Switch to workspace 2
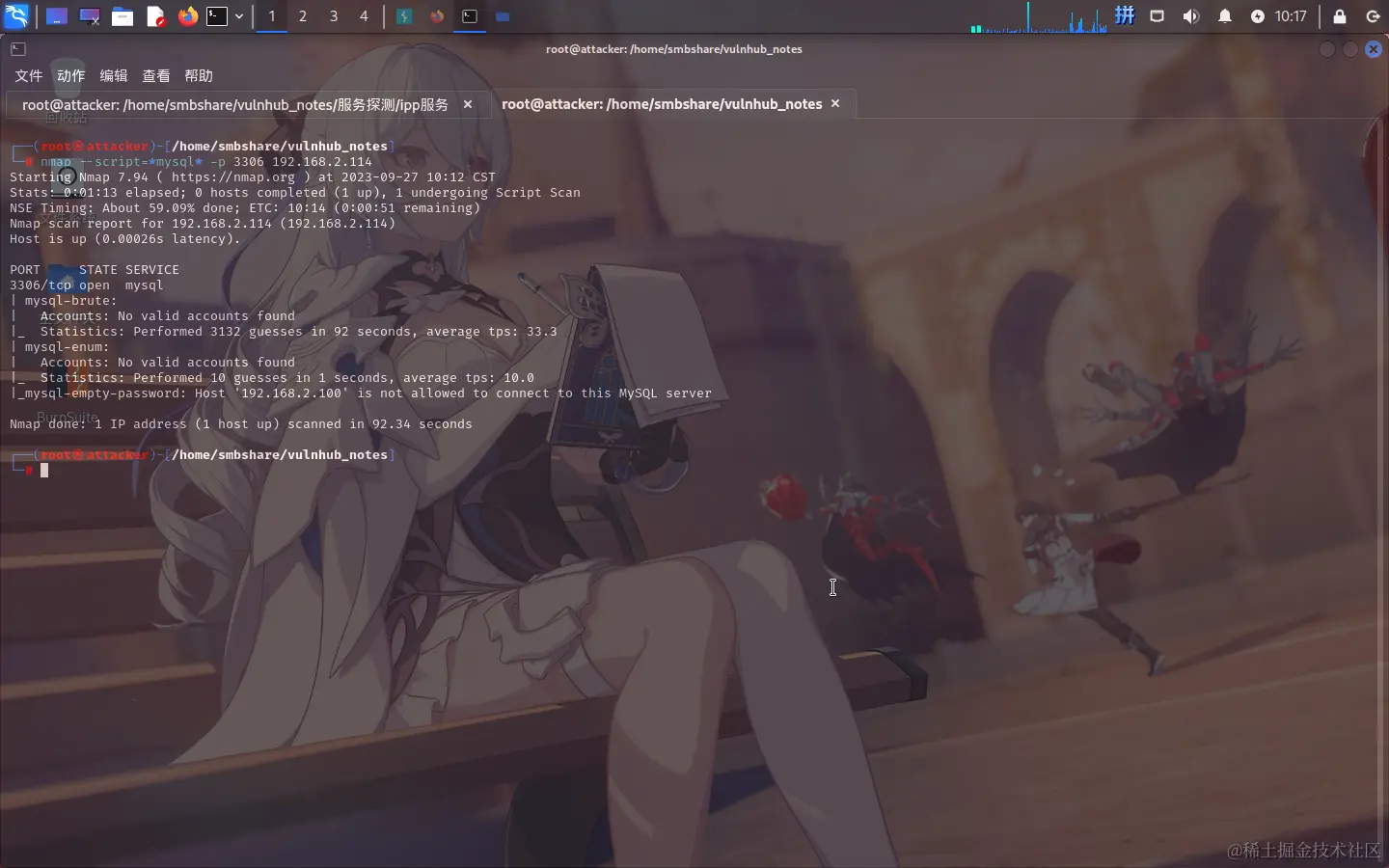The image size is (1389, 868). pyautogui.click(x=303, y=16)
